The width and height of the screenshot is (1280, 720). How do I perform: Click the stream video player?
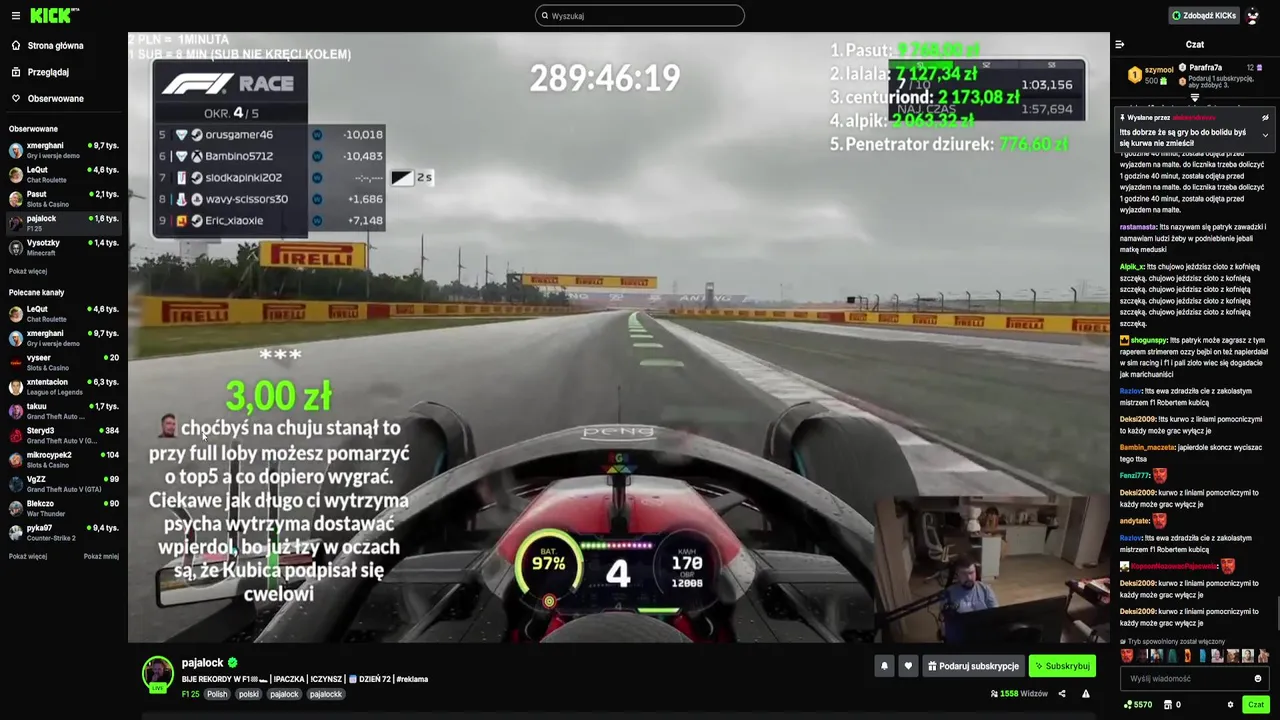coord(618,337)
